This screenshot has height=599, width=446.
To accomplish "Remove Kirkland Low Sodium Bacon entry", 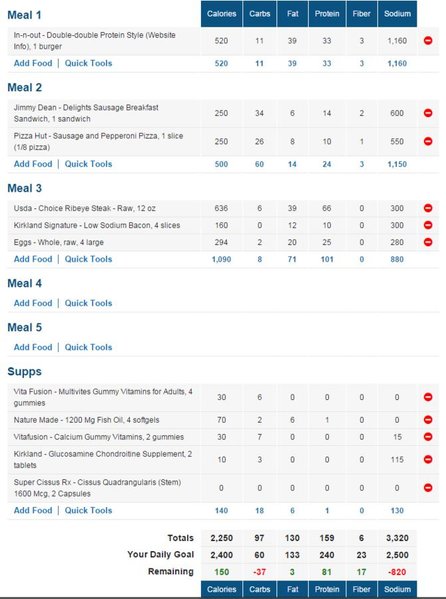I will (x=428, y=225).
